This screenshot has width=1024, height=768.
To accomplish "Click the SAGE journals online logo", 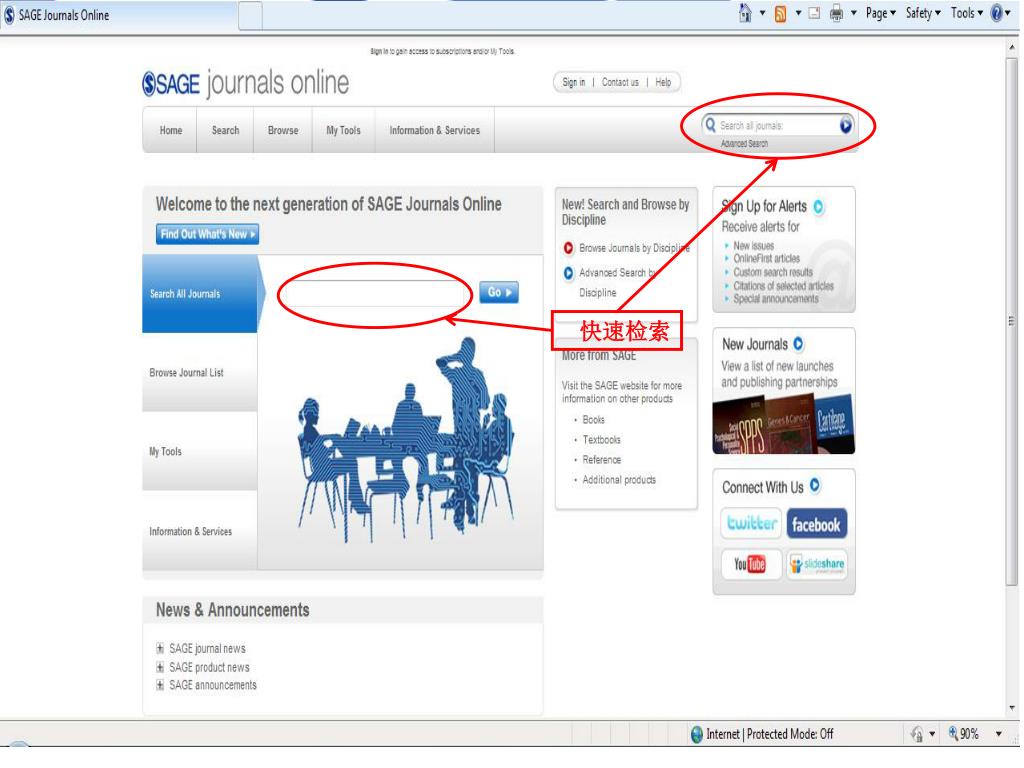I will [x=246, y=84].
